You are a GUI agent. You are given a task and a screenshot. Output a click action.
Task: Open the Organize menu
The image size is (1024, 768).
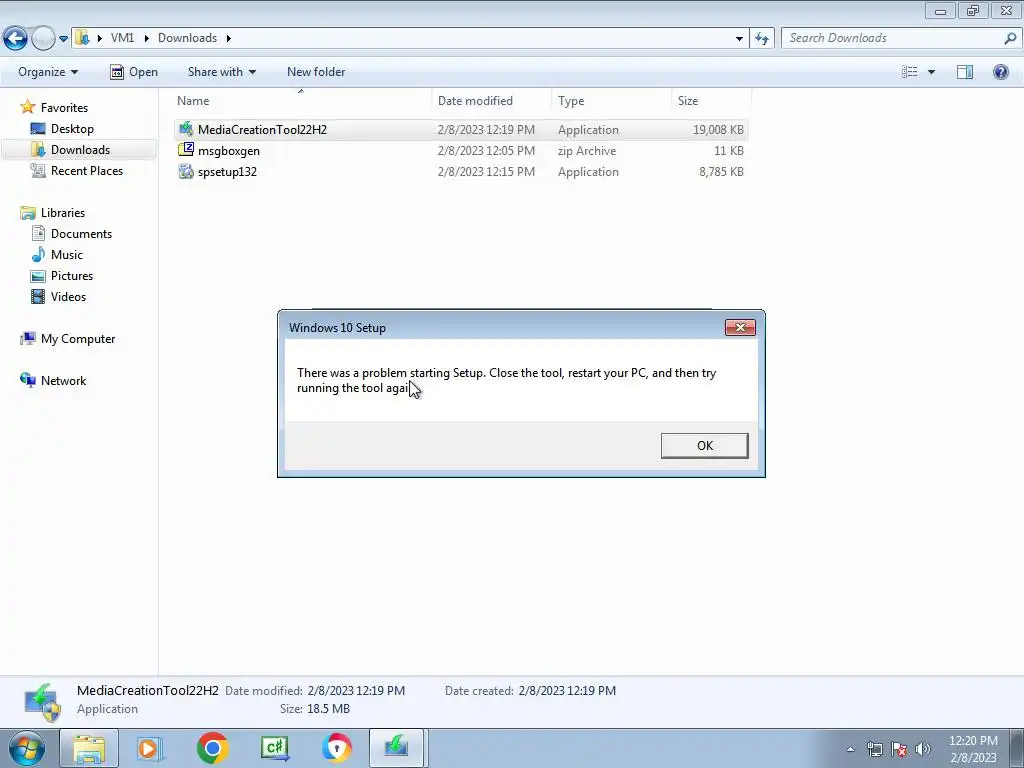click(48, 72)
